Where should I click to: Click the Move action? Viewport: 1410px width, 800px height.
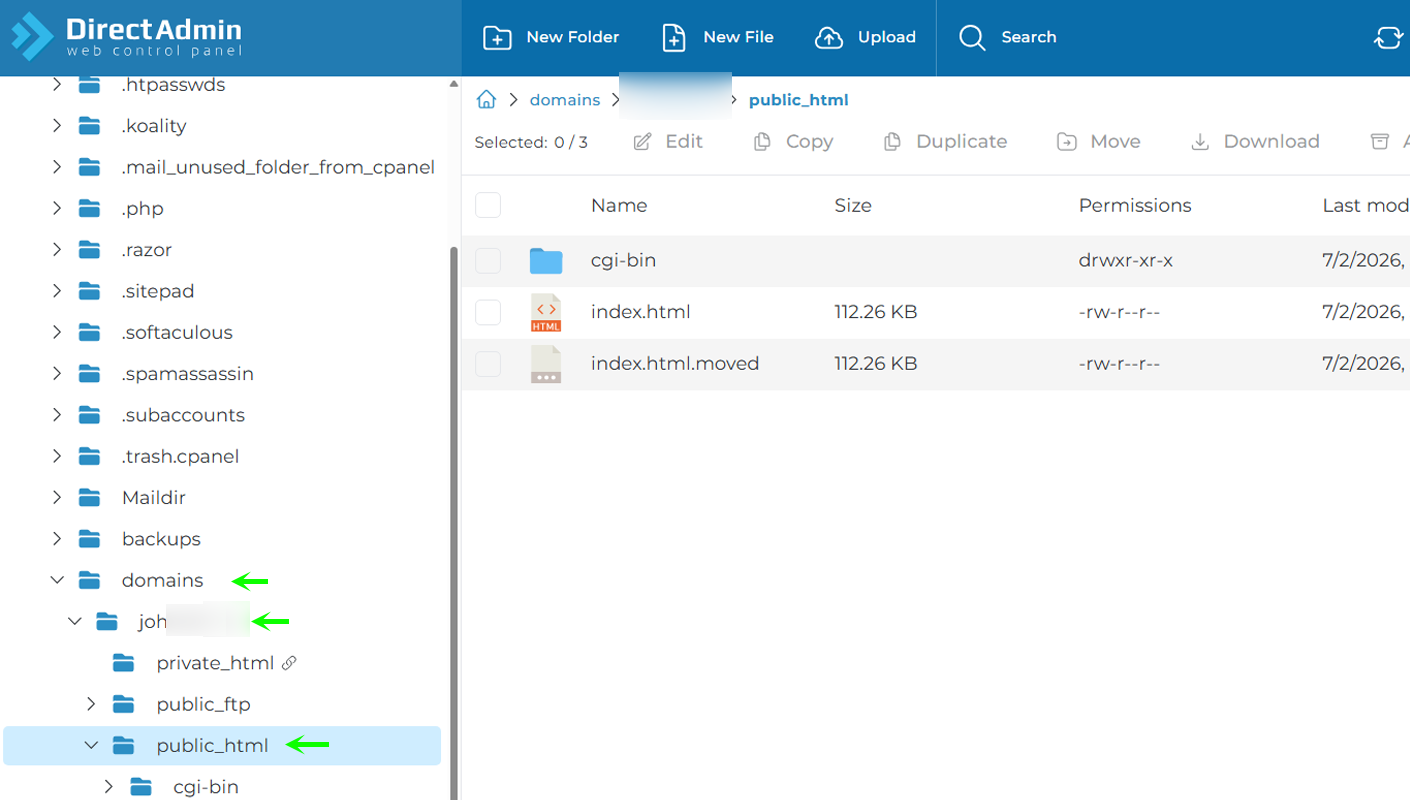click(x=1099, y=142)
